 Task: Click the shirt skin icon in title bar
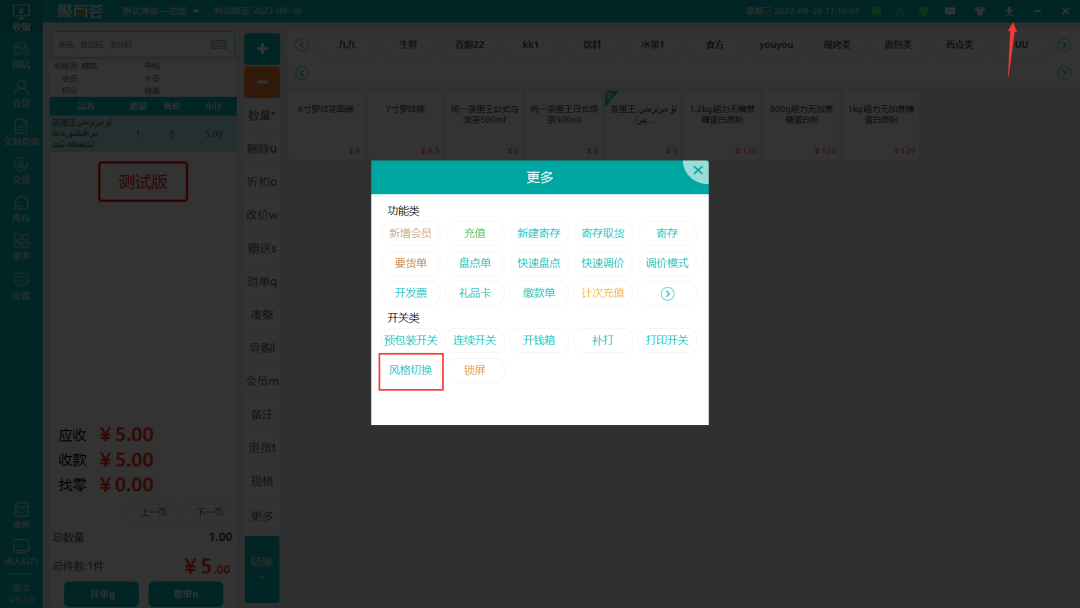point(980,11)
